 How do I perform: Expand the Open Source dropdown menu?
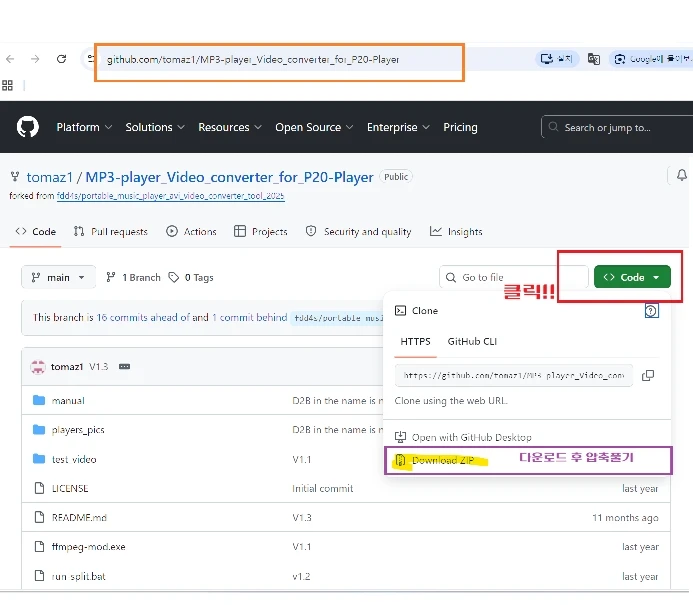point(314,127)
